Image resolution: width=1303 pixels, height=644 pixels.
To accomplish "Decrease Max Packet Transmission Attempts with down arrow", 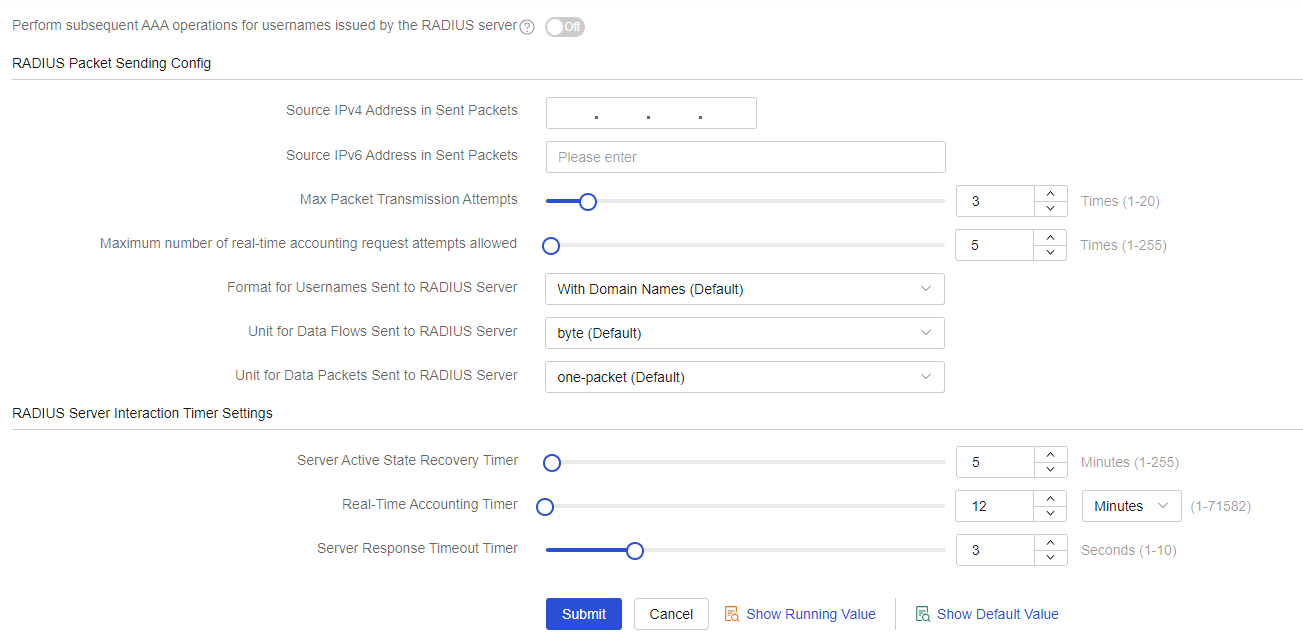I will click(1050, 209).
